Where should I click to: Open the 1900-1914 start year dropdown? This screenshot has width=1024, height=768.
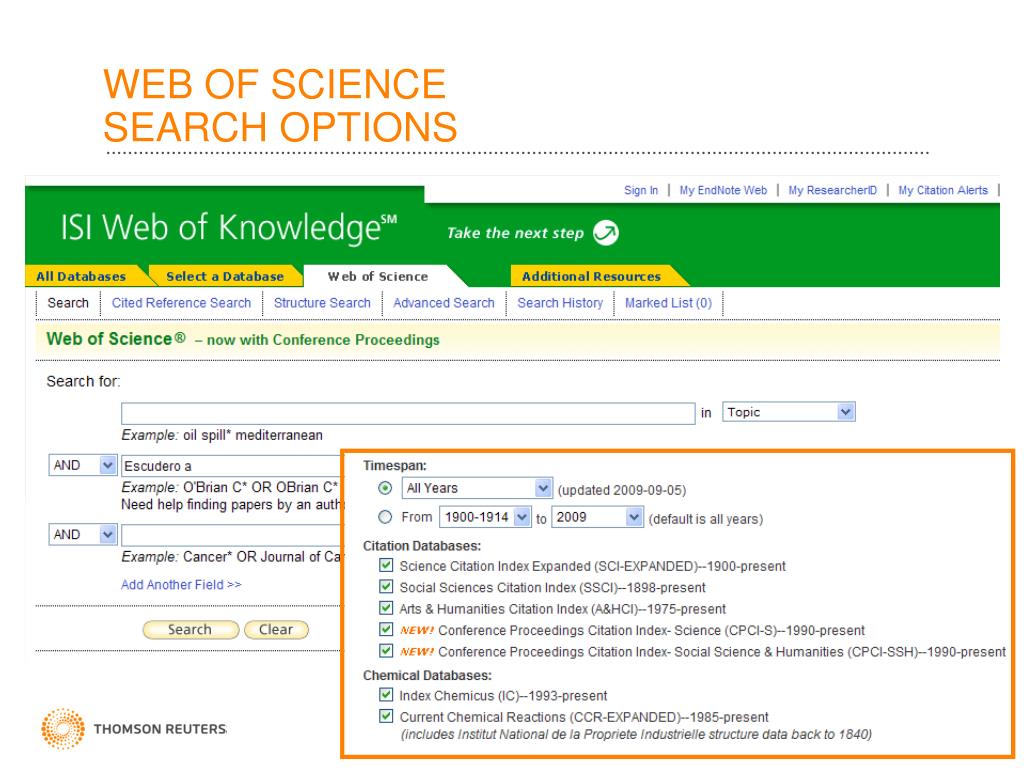485,517
